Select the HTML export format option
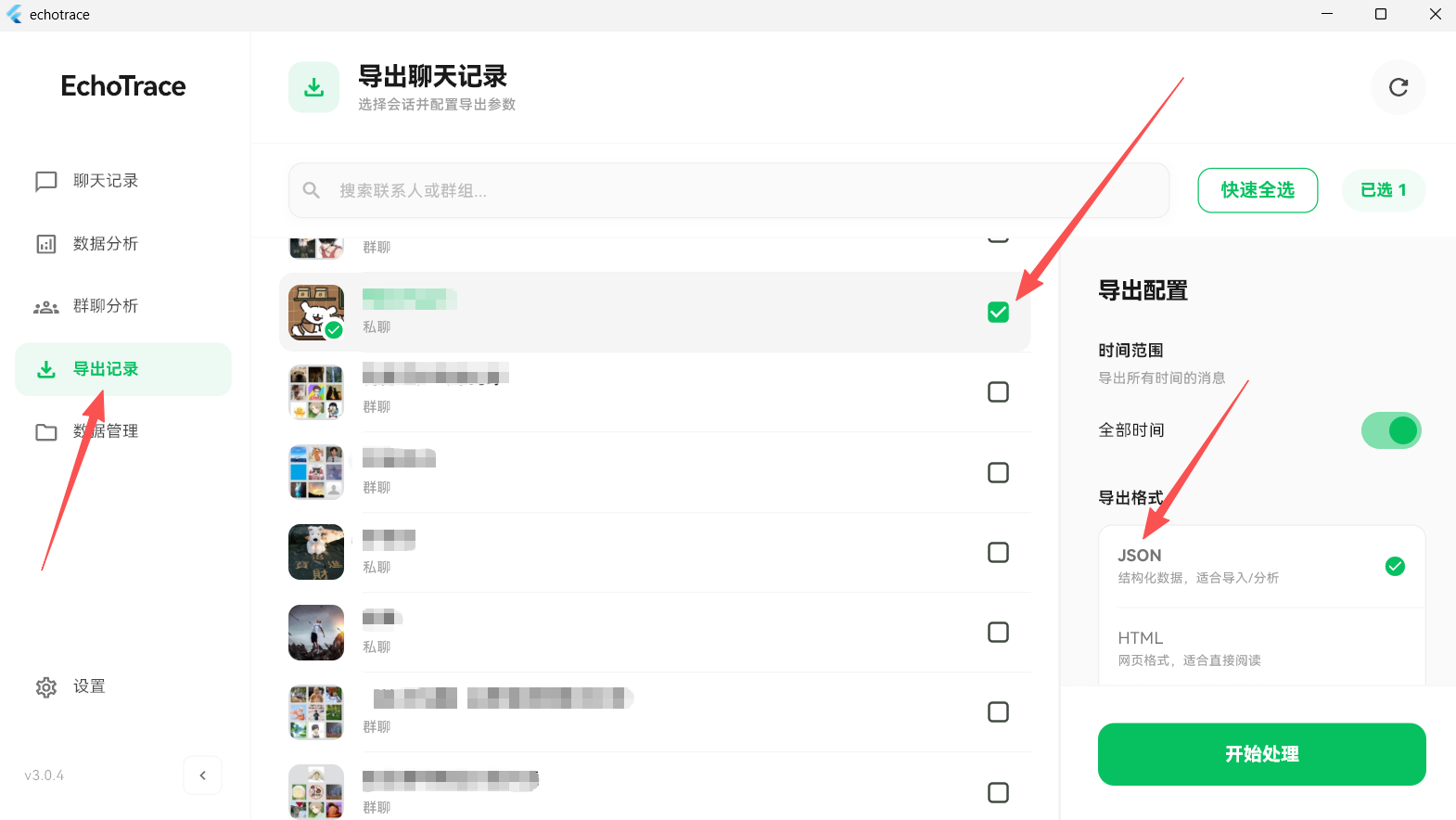The height and width of the screenshot is (820, 1456). (x=1262, y=647)
